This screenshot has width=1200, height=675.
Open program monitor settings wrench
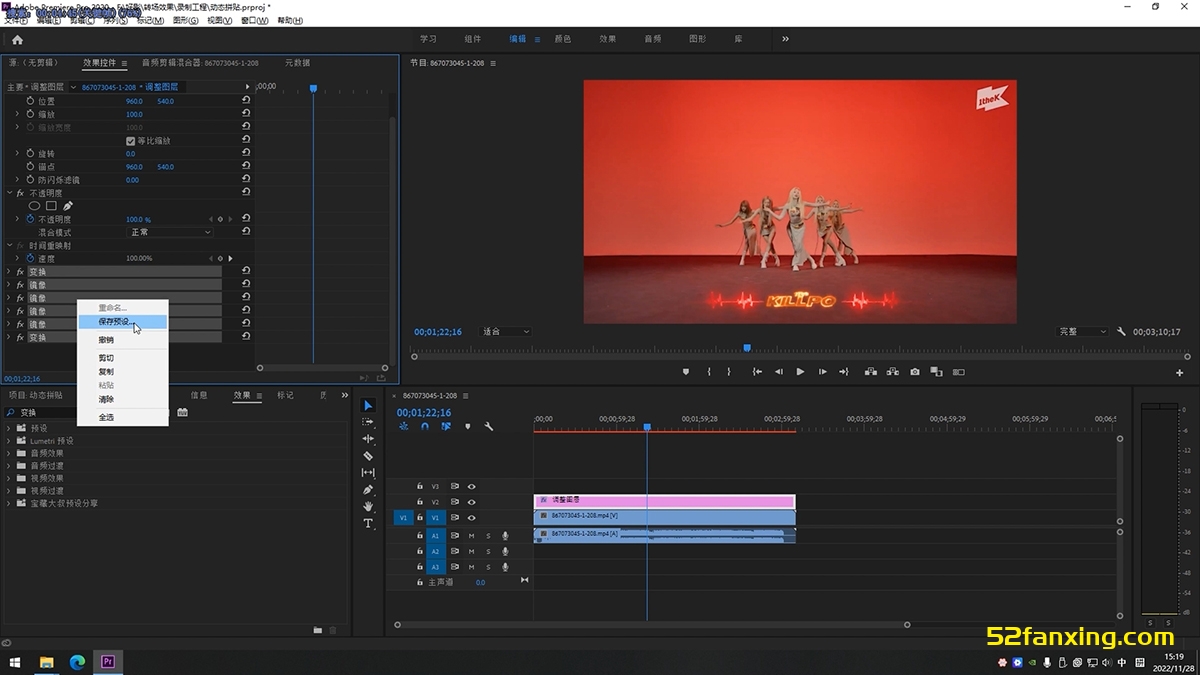pyautogui.click(x=1122, y=332)
